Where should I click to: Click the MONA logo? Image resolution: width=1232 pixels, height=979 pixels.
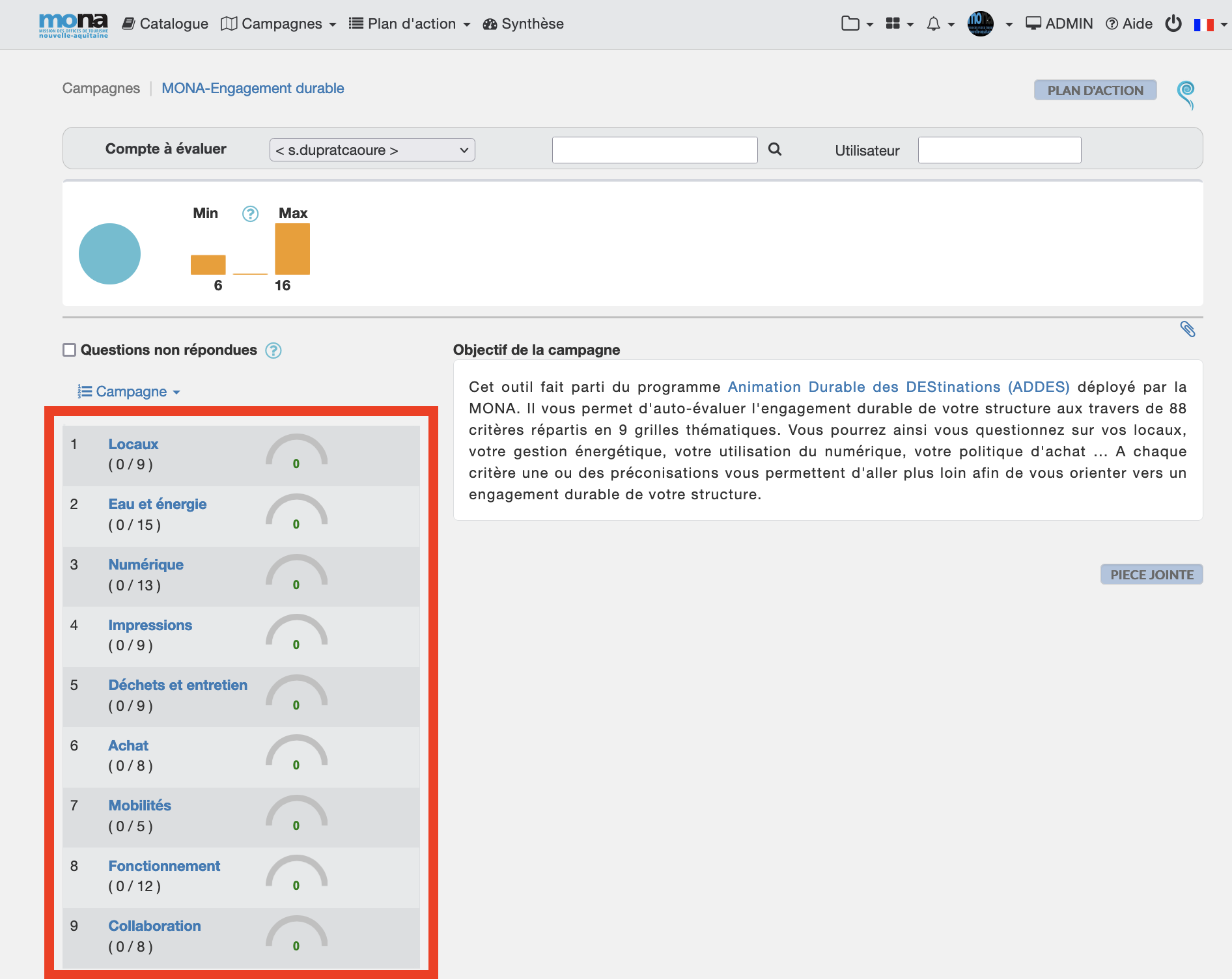[x=73, y=25]
